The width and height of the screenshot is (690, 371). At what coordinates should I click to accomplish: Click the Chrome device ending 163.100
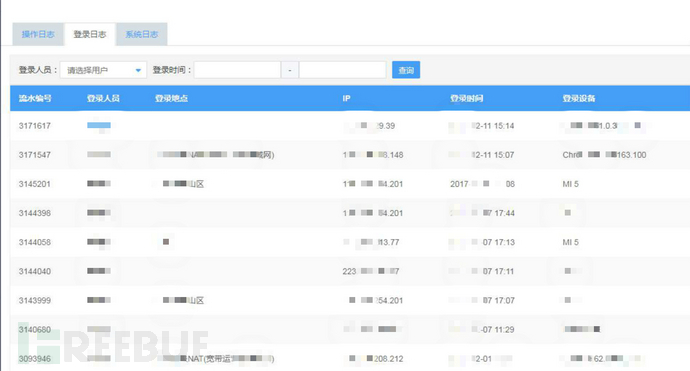604,155
